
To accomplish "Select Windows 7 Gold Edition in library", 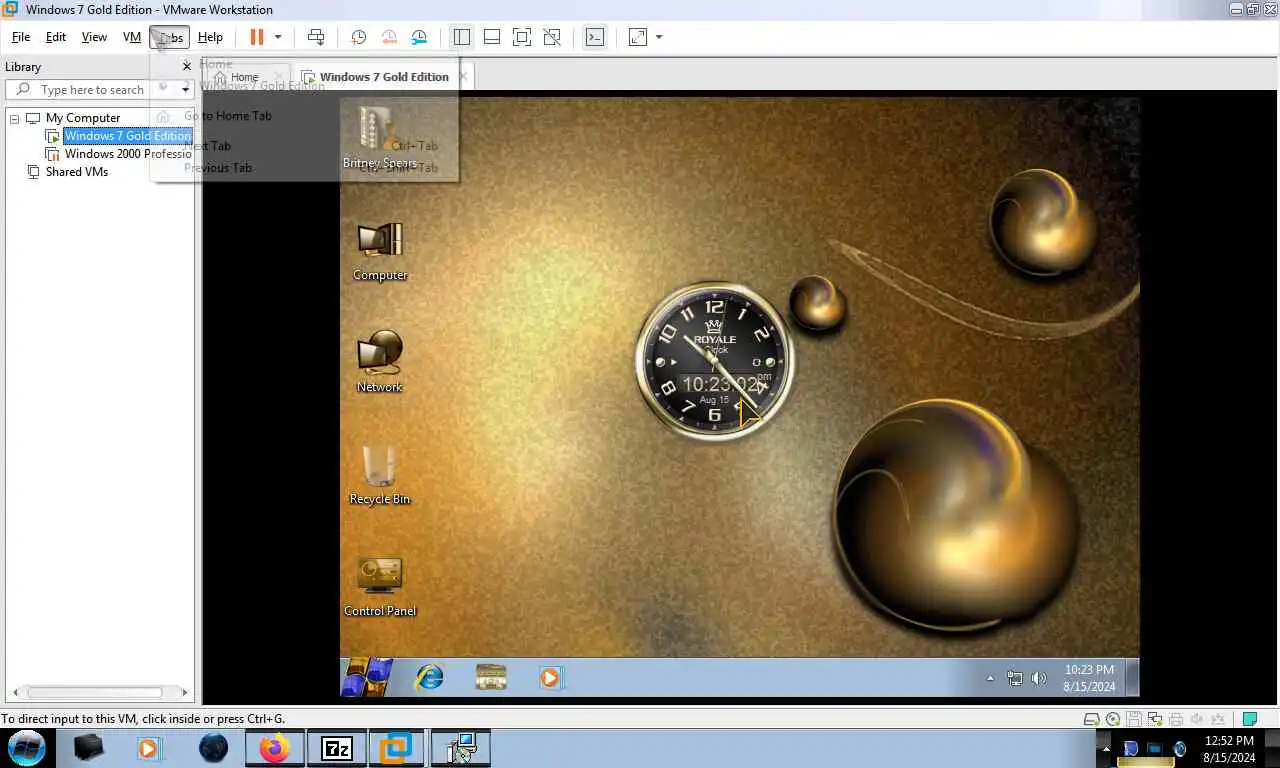I will coord(127,136).
